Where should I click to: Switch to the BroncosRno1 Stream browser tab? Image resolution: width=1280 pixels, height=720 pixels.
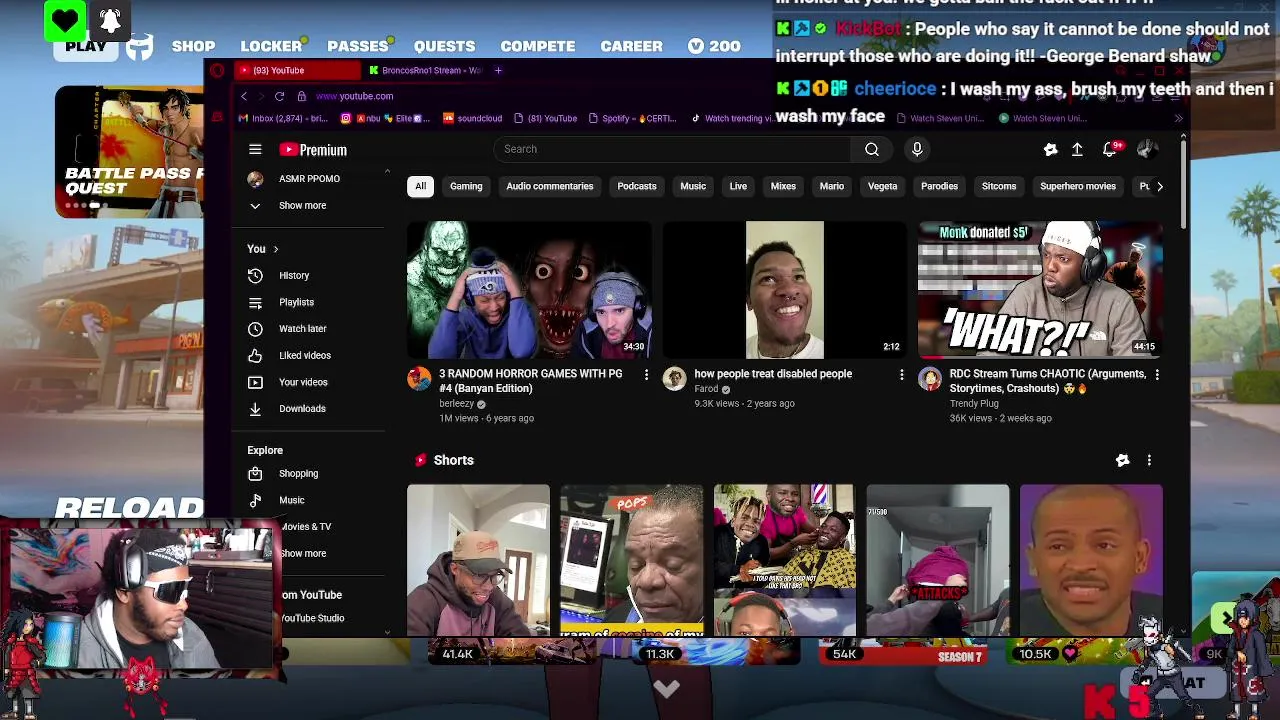425,70
